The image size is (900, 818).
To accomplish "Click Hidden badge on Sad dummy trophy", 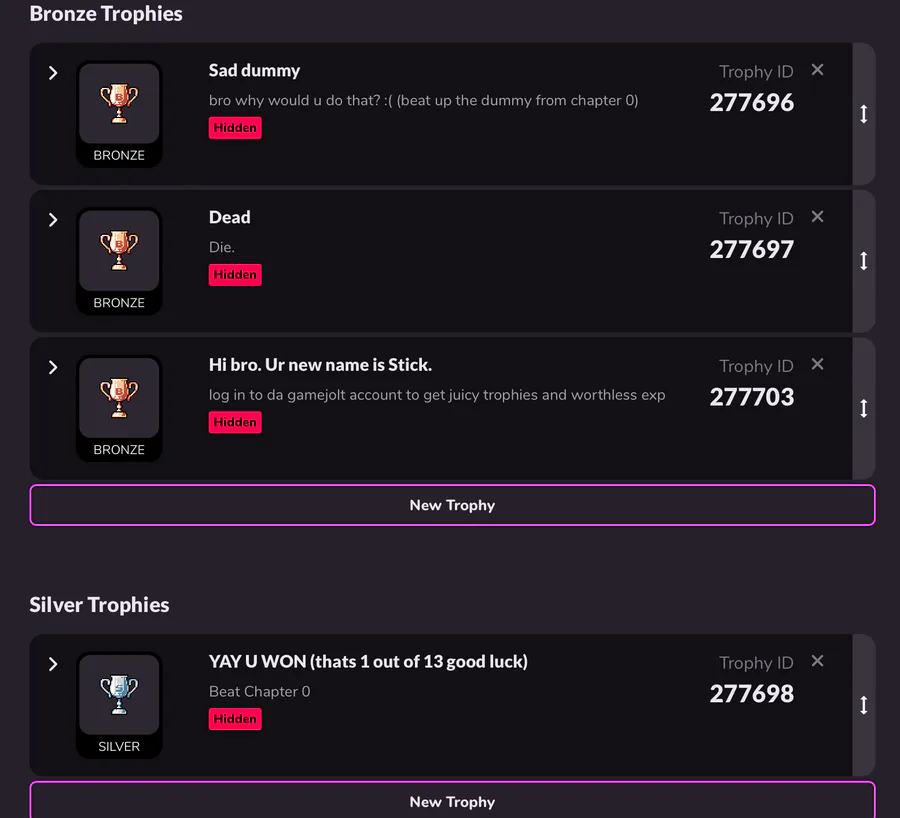I will (235, 127).
